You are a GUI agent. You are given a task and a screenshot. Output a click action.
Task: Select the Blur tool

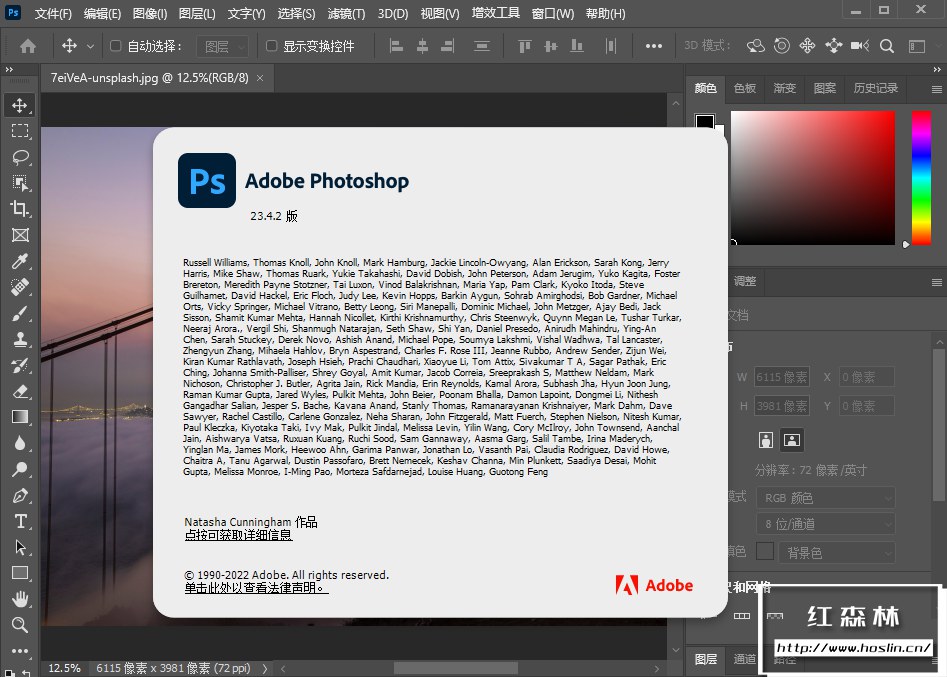(20, 443)
